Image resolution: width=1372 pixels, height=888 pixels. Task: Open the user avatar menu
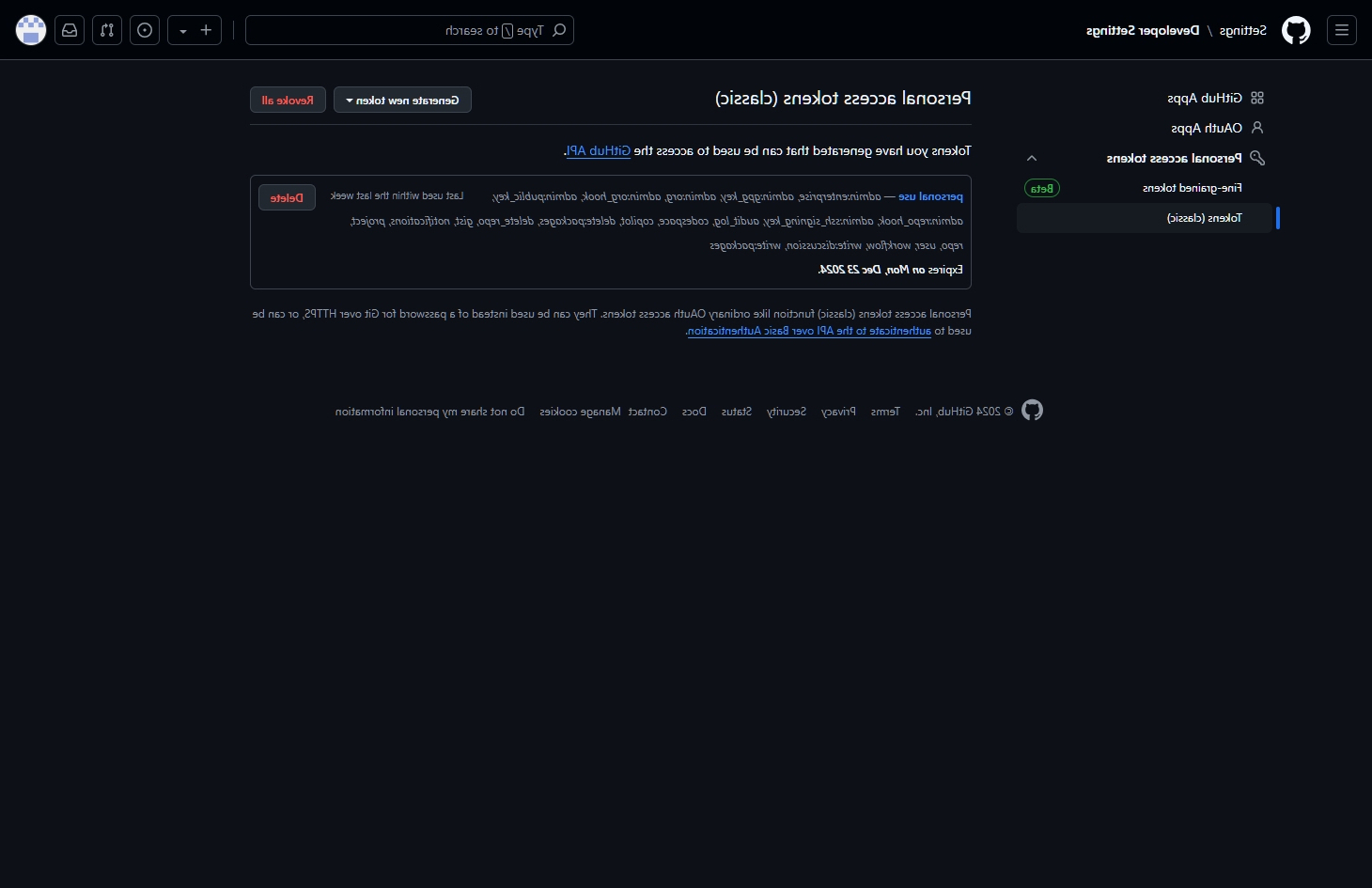[31, 30]
